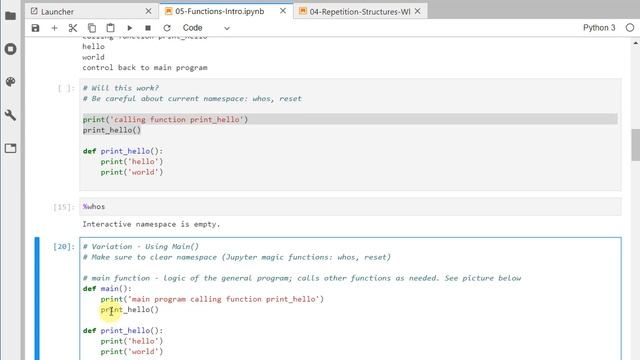
Task: Restart the kernel
Action: click(x=167, y=28)
